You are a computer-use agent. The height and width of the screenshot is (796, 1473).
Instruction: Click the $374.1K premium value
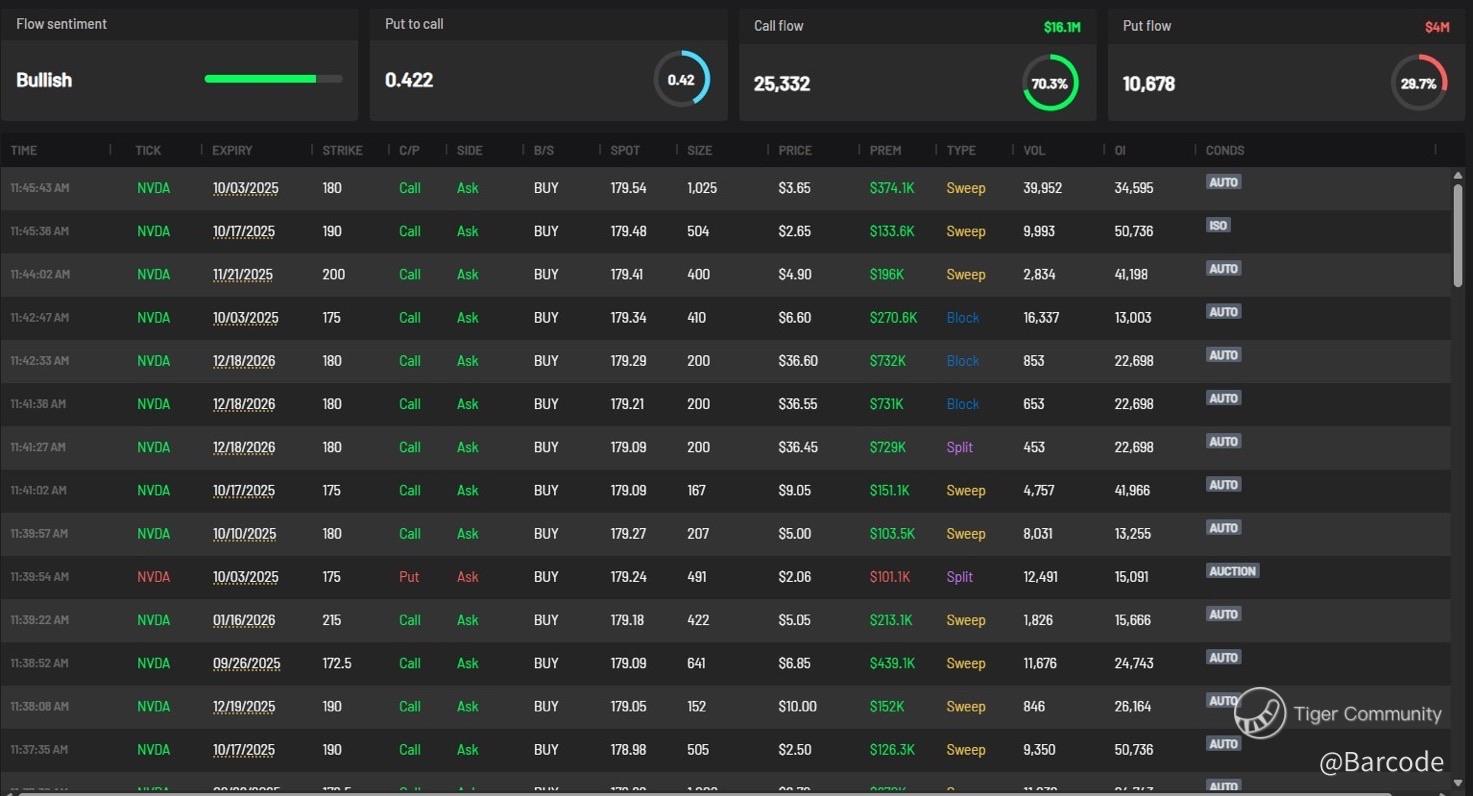[x=891, y=188]
